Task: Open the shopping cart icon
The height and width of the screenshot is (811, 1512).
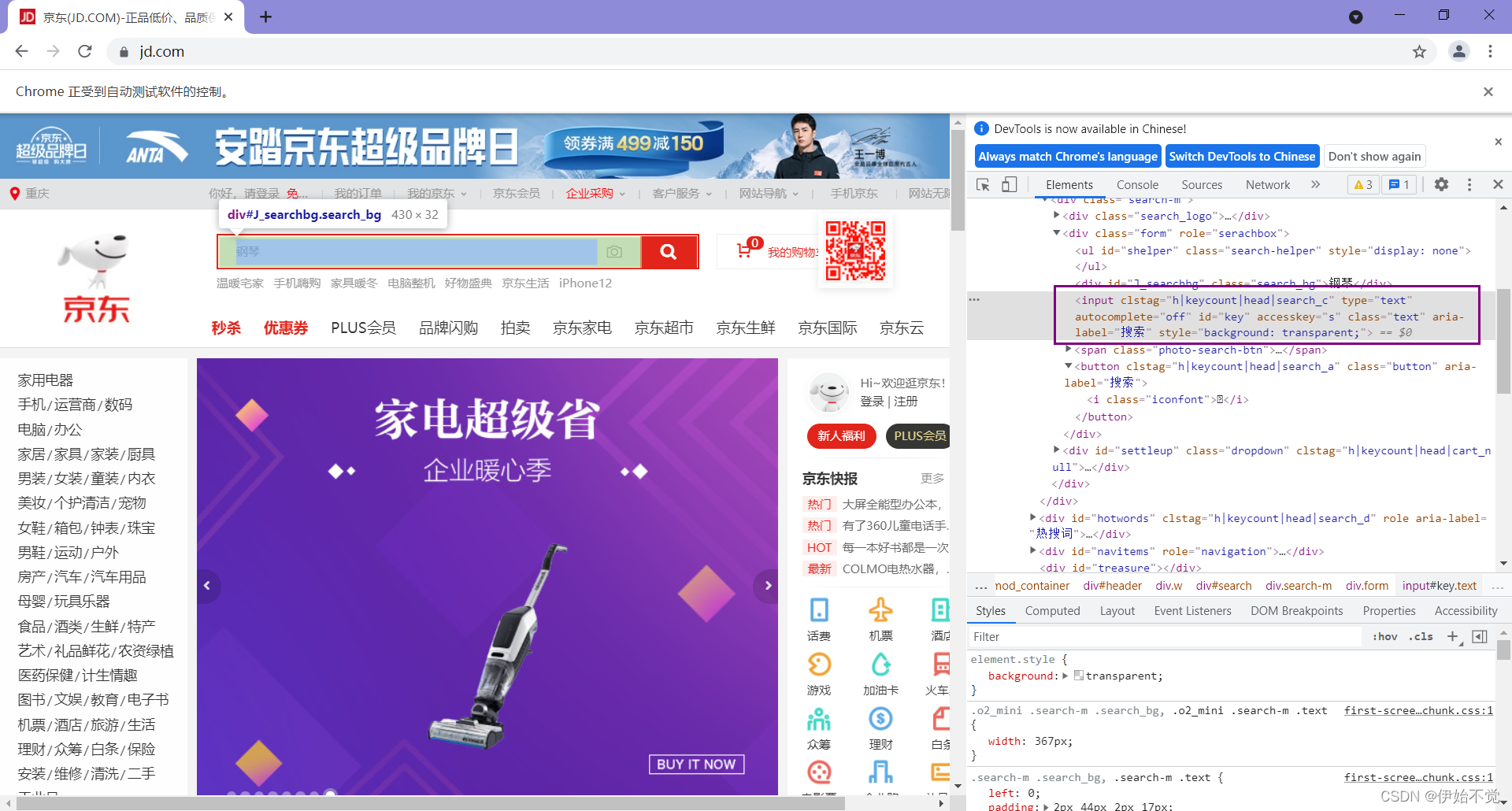Action: tap(744, 250)
